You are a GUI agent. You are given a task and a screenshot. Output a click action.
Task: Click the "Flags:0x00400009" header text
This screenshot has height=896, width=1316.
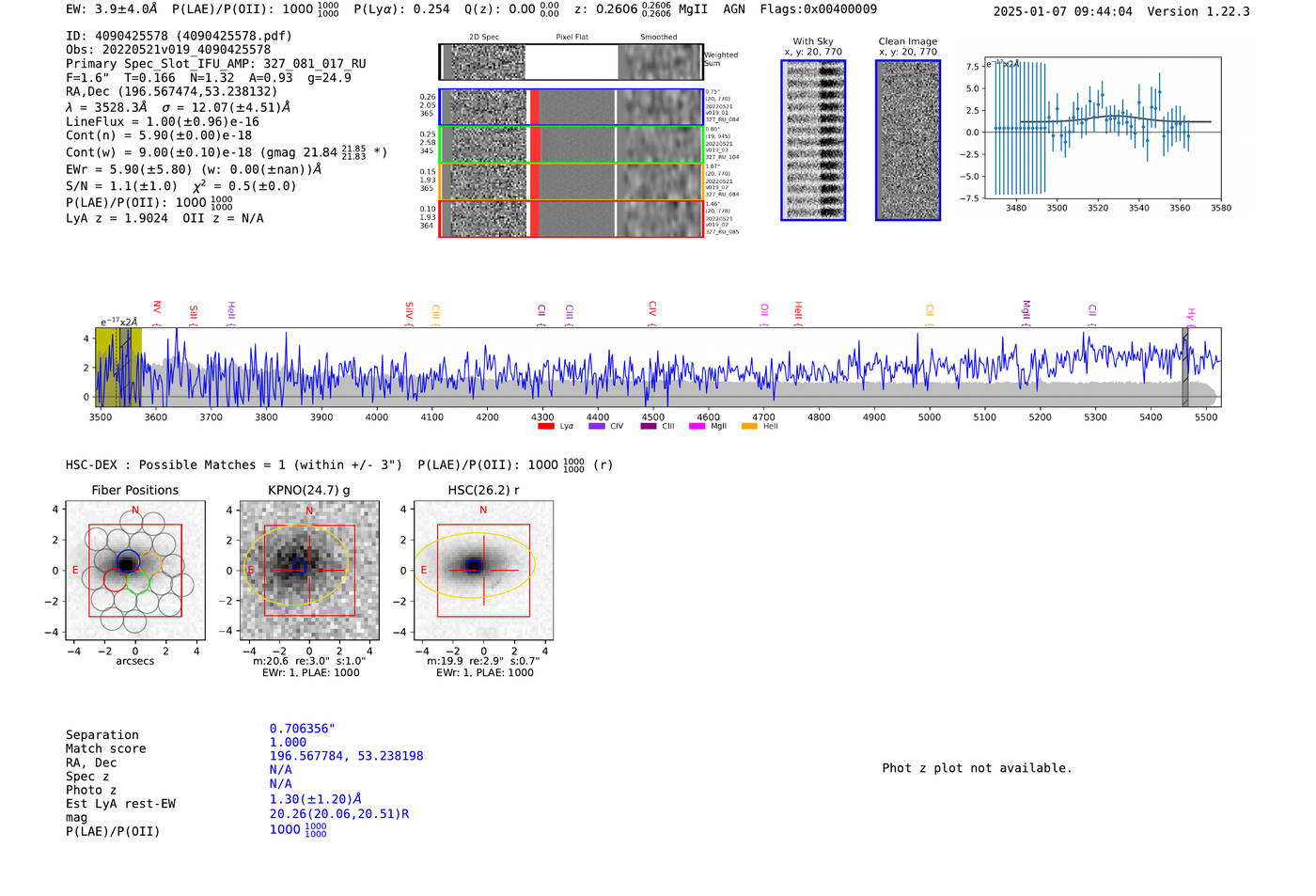[818, 9]
